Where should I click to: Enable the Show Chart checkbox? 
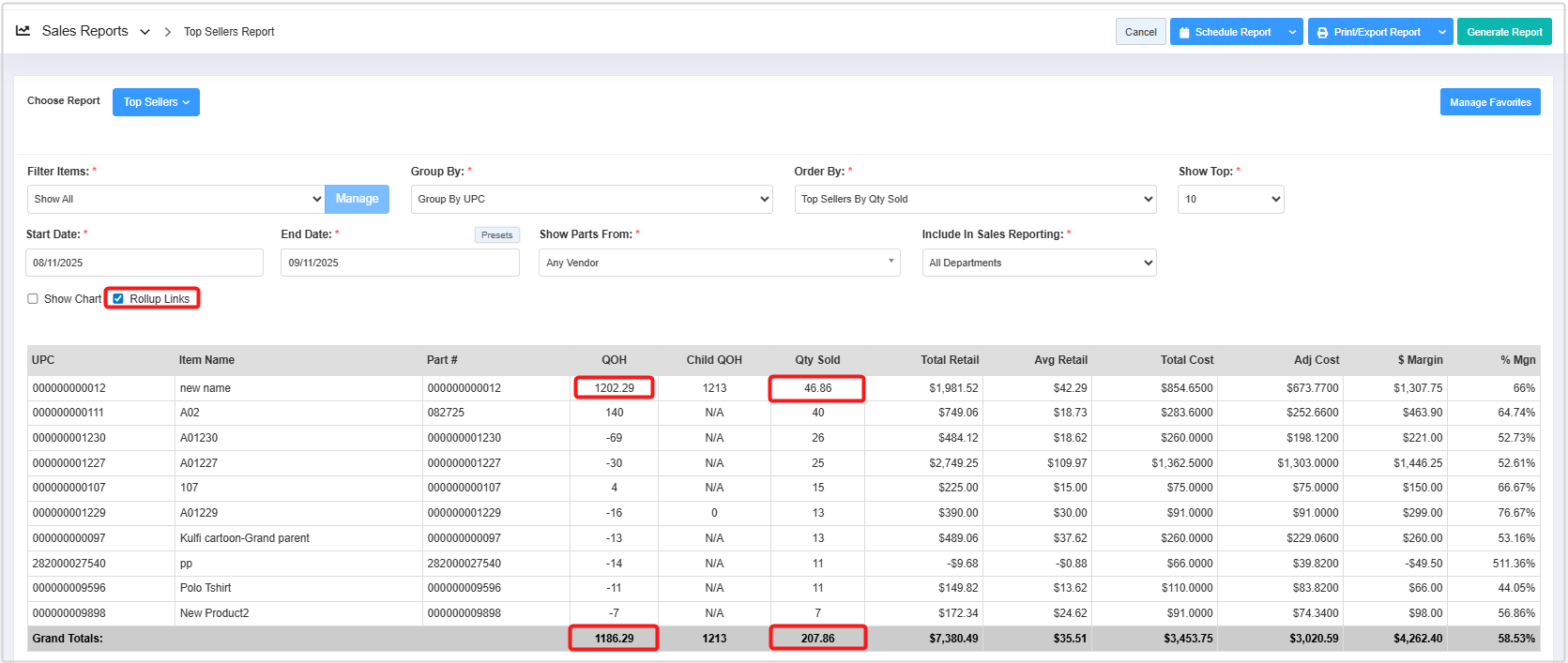(x=33, y=299)
